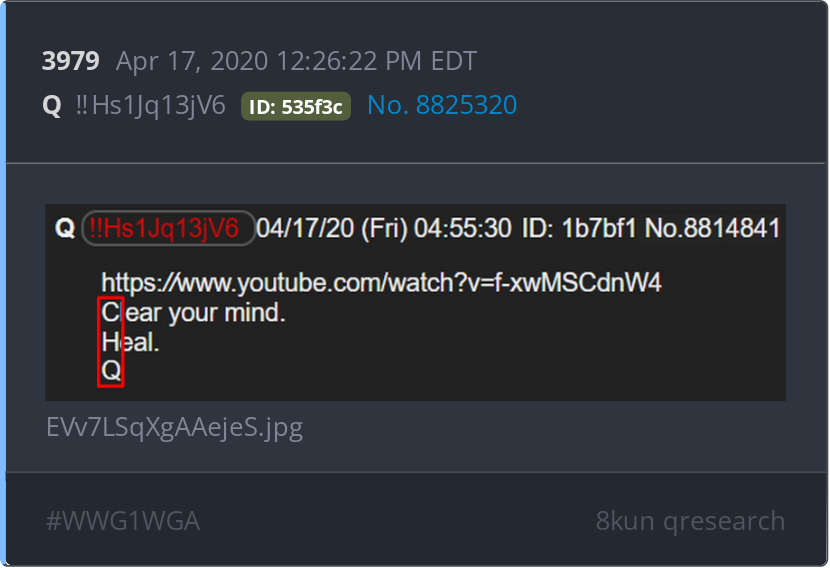This screenshot has height=568, width=830.
Task: Click the Apr 17, 2020 timestamp
Action: pyautogui.click(x=296, y=61)
